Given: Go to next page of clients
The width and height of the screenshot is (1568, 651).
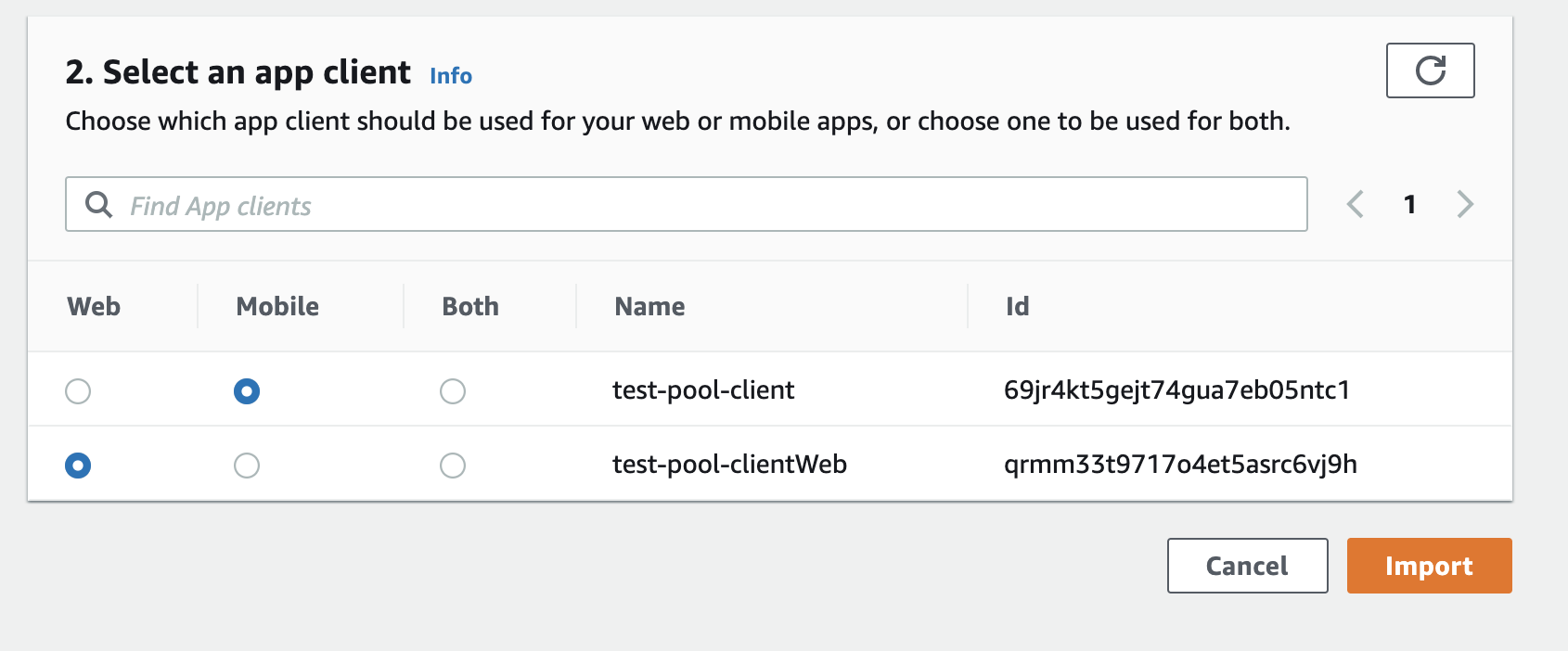Looking at the screenshot, I should pyautogui.click(x=1465, y=204).
